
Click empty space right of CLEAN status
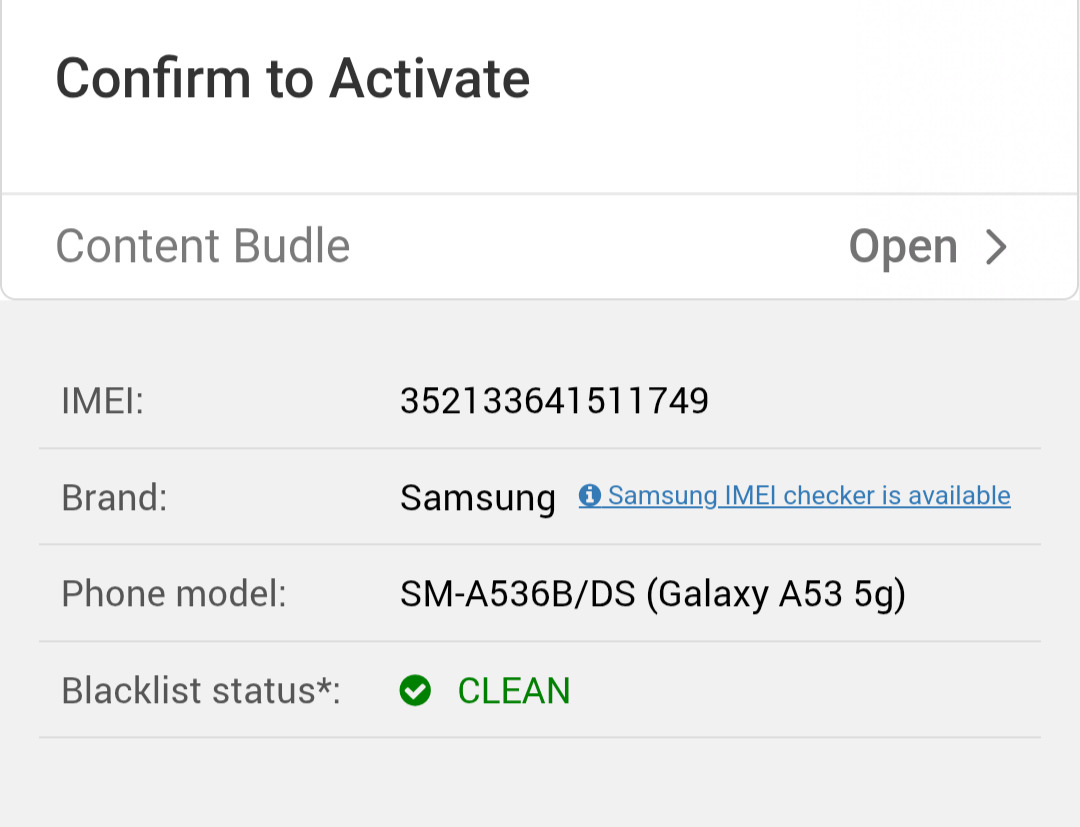click(x=800, y=691)
